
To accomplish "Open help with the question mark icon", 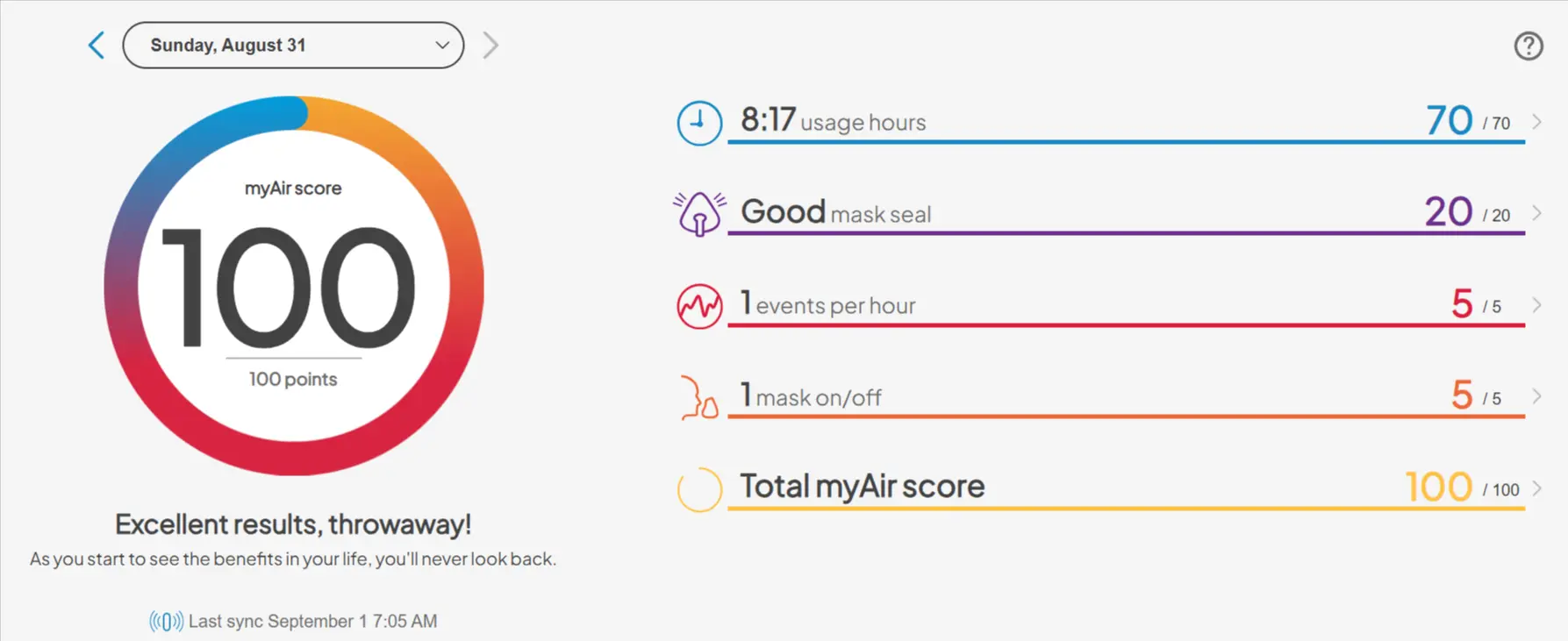I will click(x=1529, y=46).
